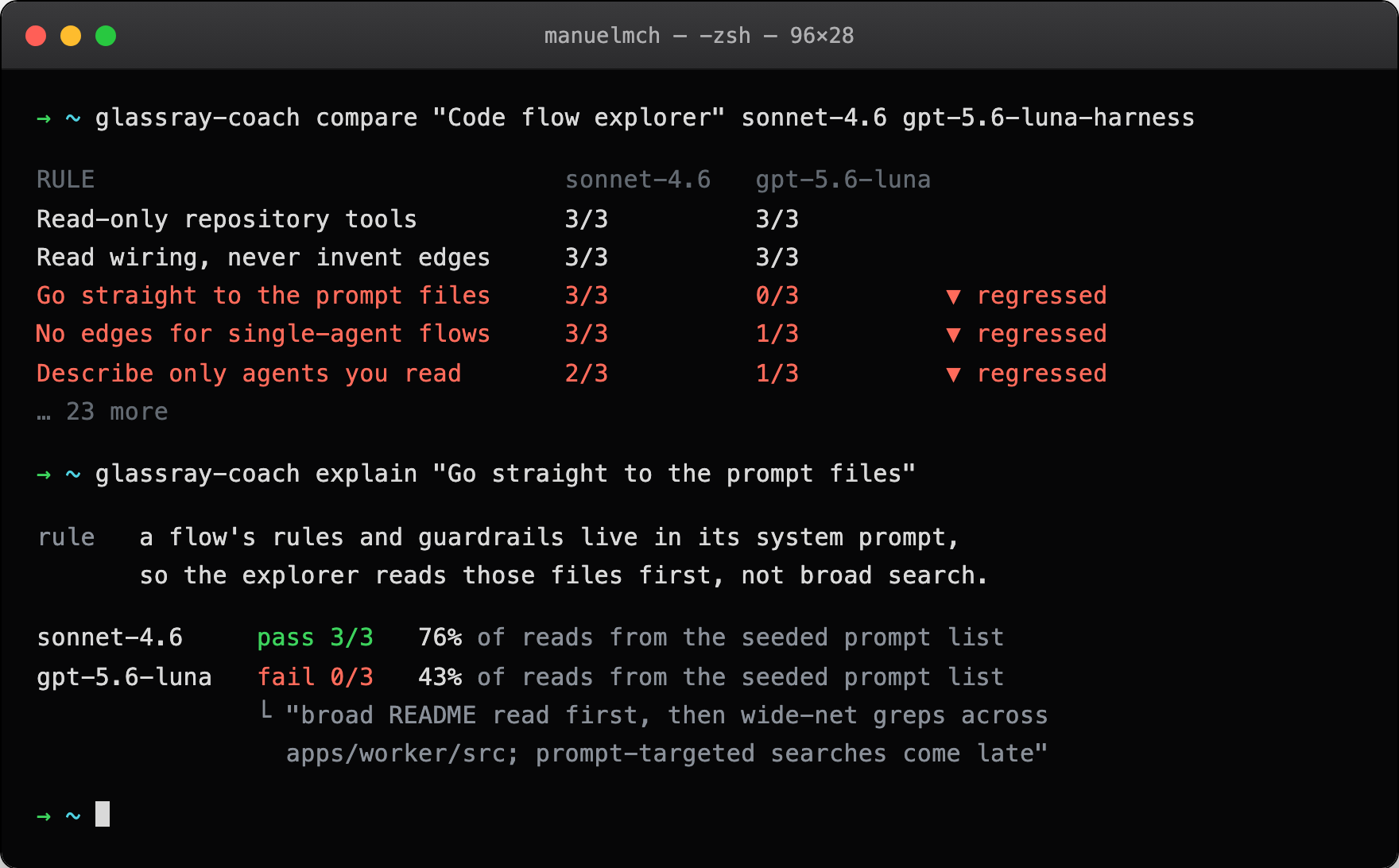1399x868 pixels.
Task: Minimize the terminal with yellow button
Action: click(x=71, y=36)
